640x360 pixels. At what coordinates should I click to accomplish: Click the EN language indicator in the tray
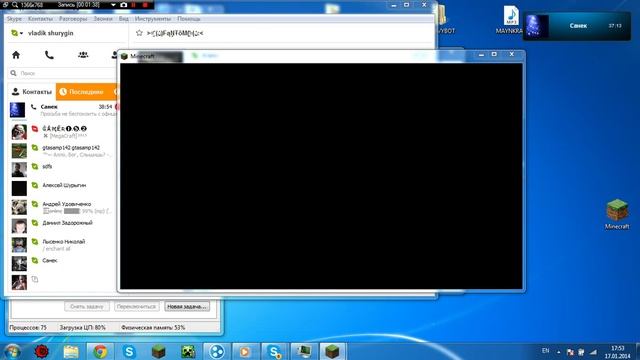545,351
